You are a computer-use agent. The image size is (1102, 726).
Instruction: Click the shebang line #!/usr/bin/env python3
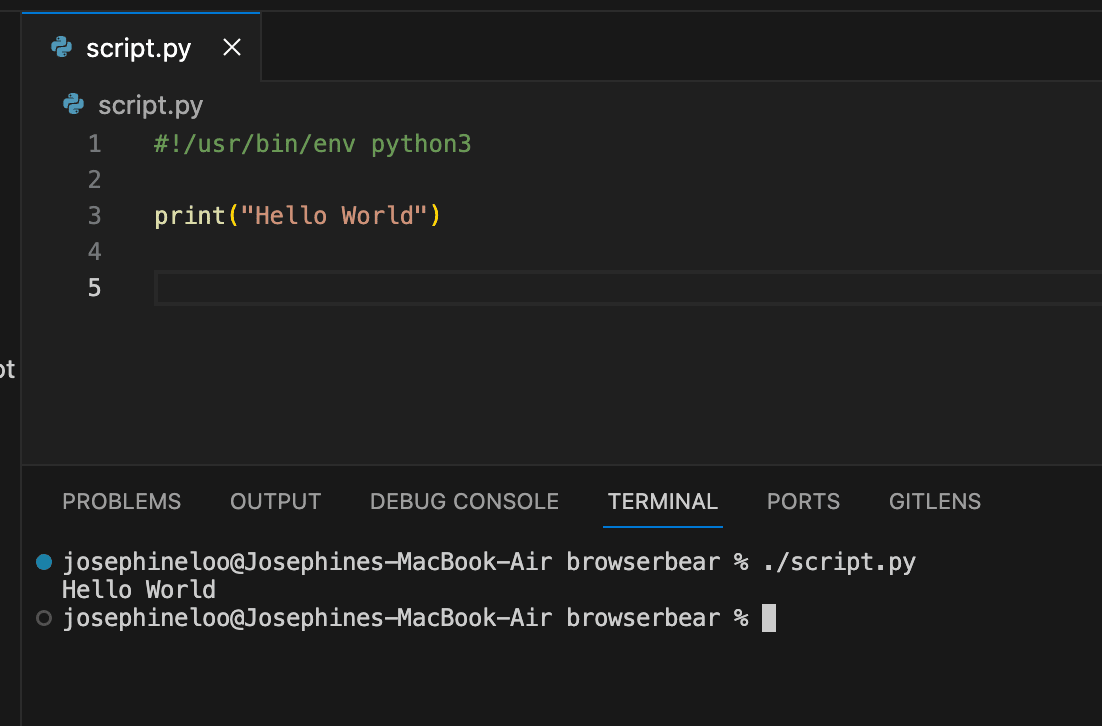pyautogui.click(x=311, y=143)
